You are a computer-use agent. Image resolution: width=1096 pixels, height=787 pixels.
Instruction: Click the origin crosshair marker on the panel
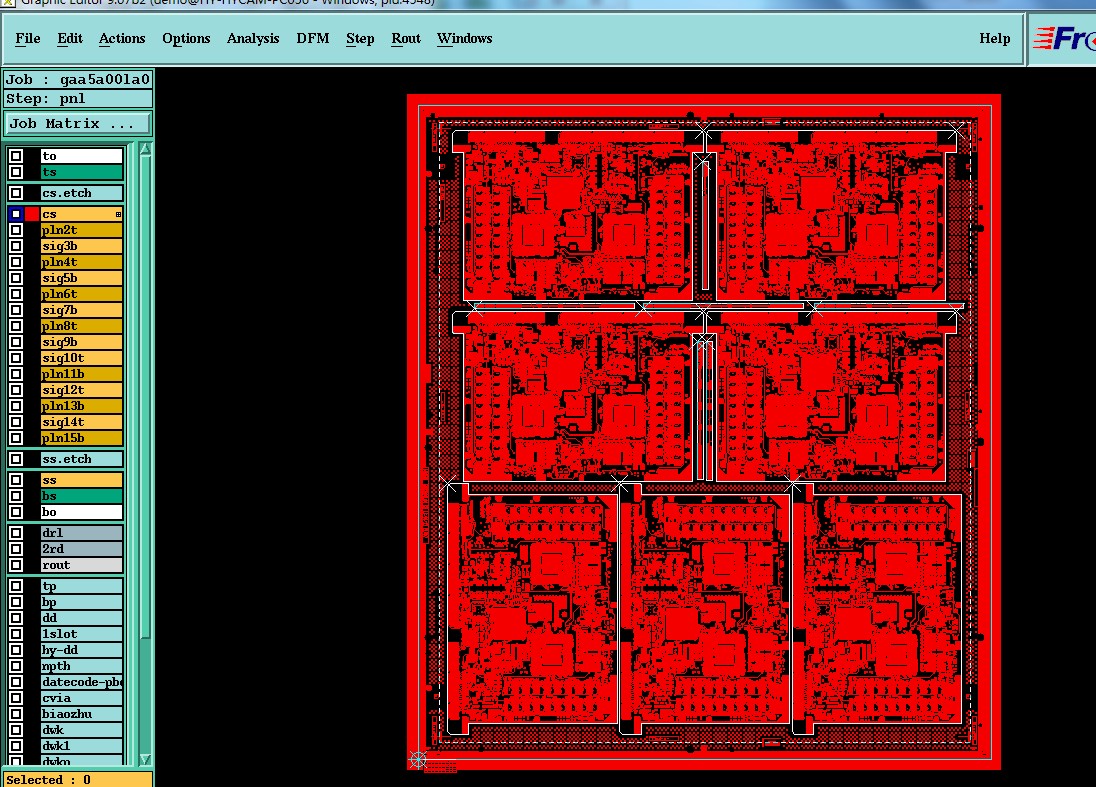pyautogui.click(x=418, y=760)
